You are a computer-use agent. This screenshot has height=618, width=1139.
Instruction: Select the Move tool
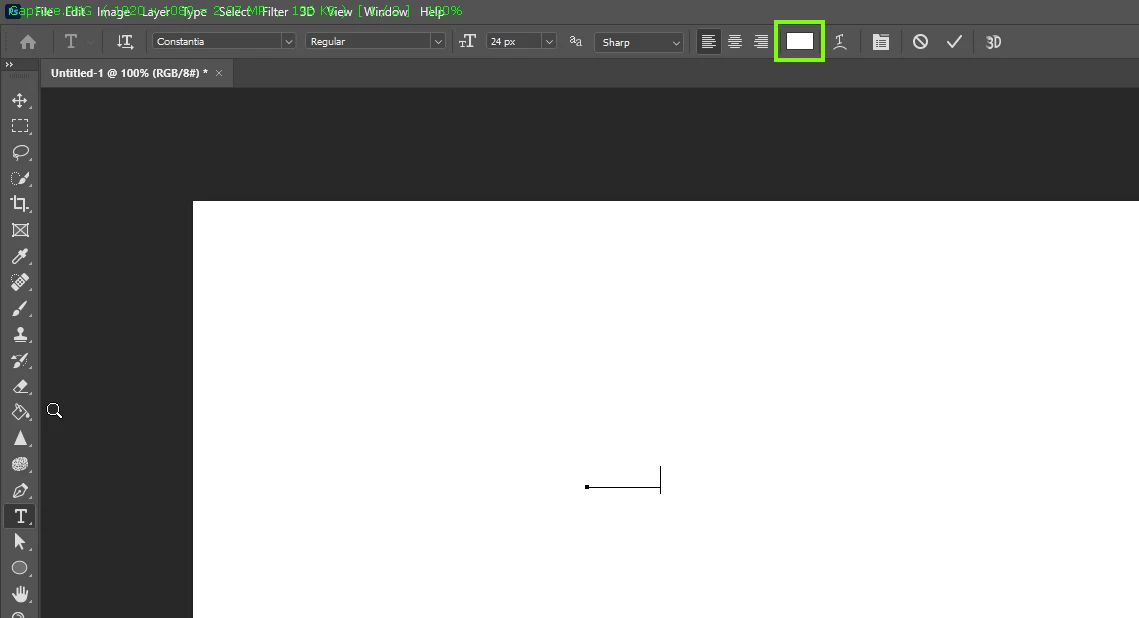[20, 100]
